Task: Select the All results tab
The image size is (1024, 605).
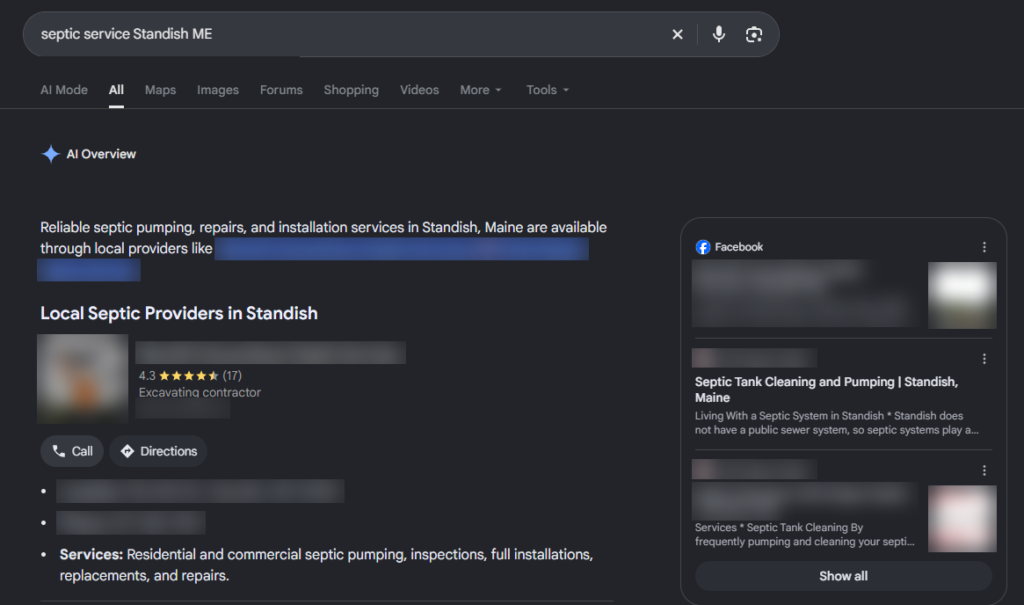Action: tap(116, 90)
